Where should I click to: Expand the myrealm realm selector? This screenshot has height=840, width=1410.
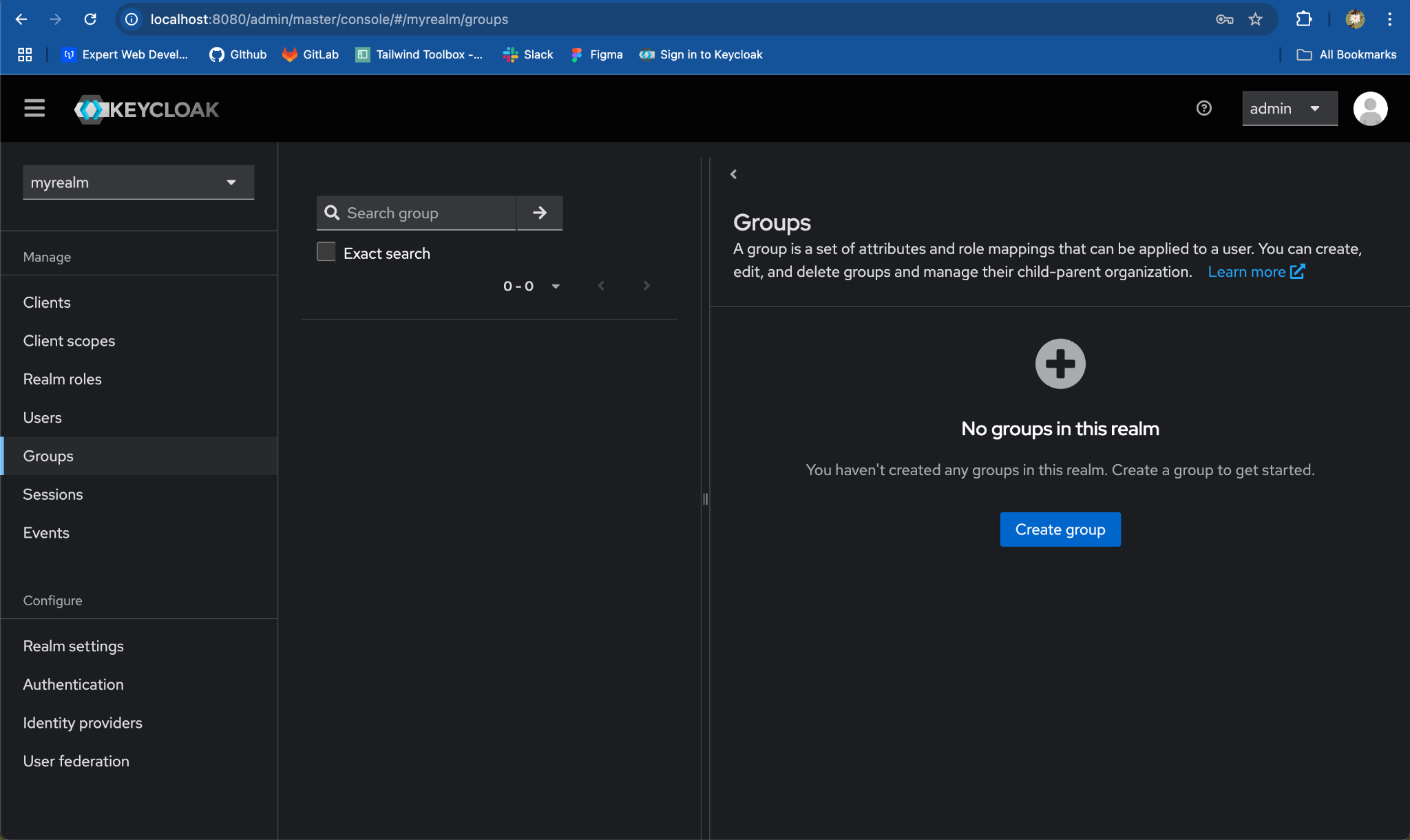click(138, 182)
